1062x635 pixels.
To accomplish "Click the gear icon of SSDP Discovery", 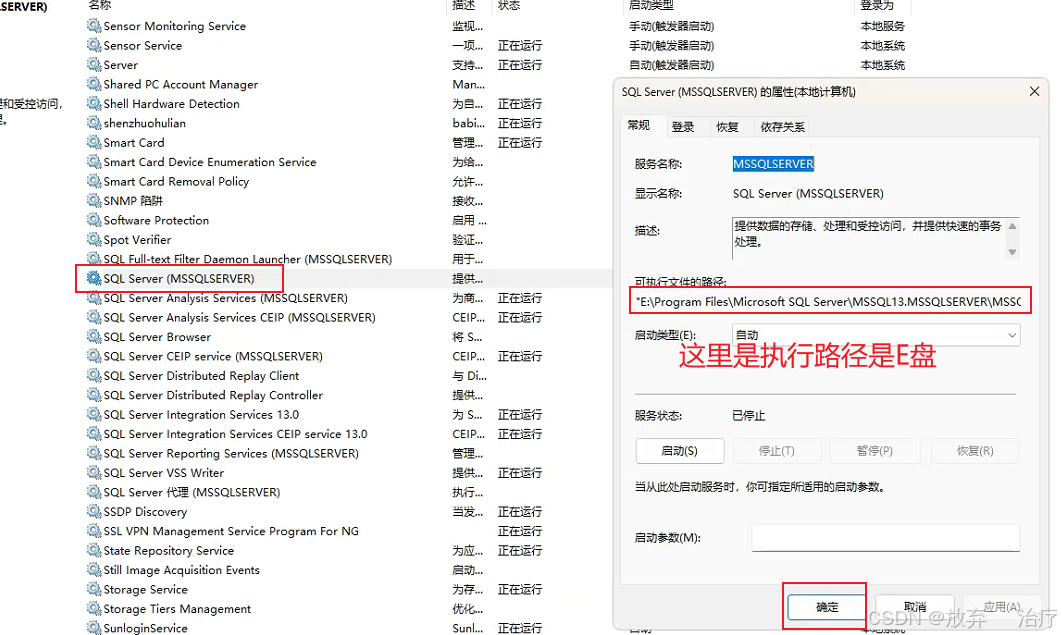I will [x=93, y=512].
